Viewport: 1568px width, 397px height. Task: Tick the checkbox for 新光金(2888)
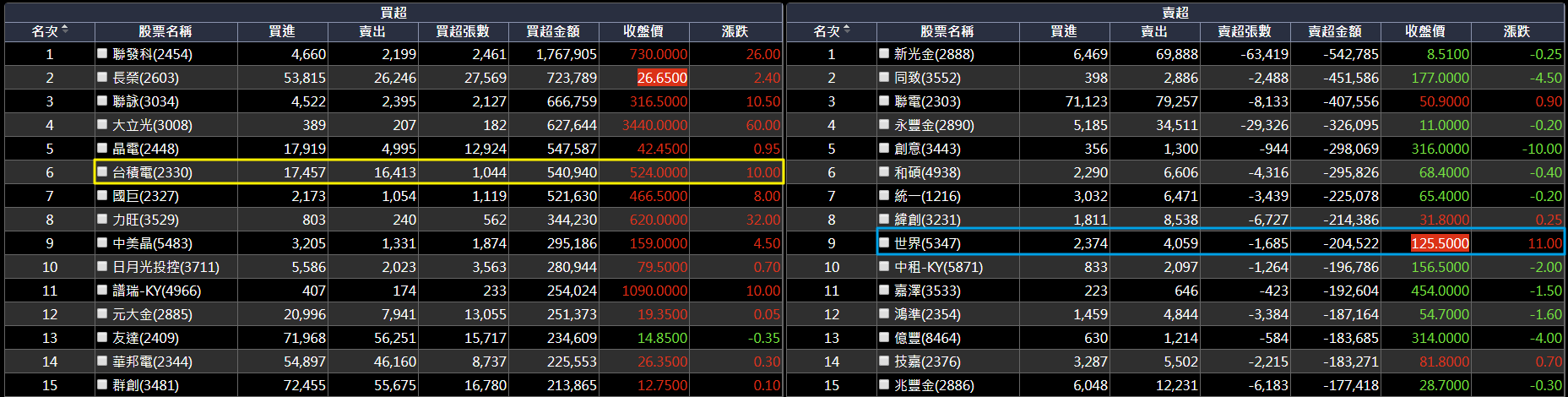[884, 53]
